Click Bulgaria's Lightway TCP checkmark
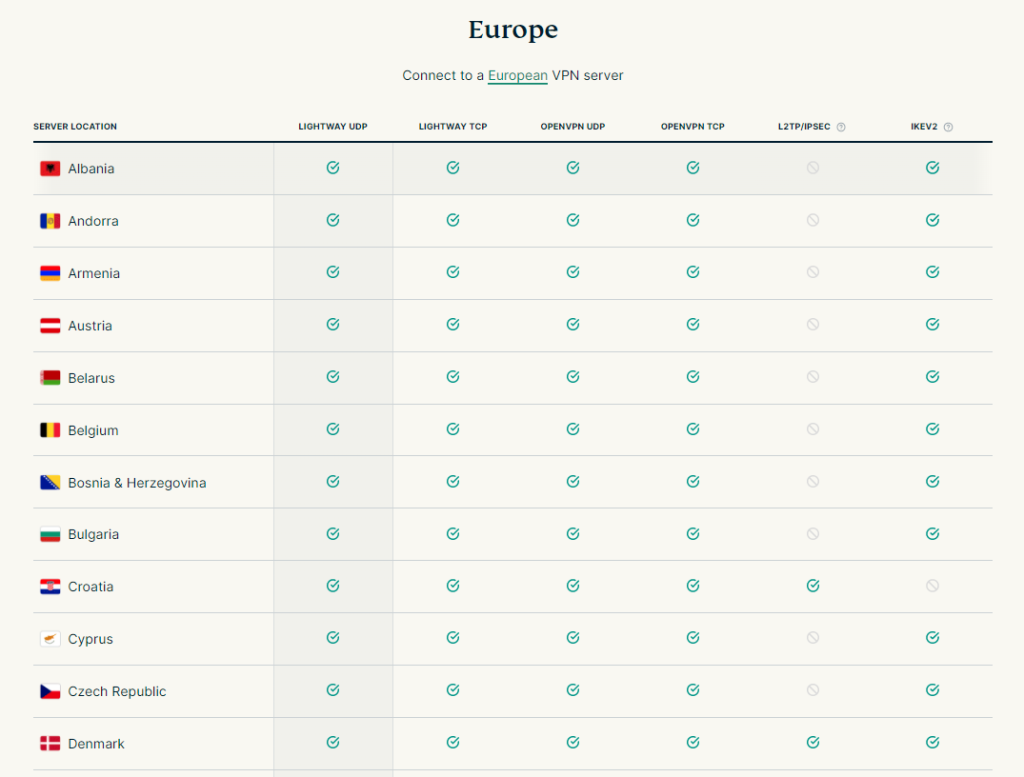 click(x=453, y=533)
